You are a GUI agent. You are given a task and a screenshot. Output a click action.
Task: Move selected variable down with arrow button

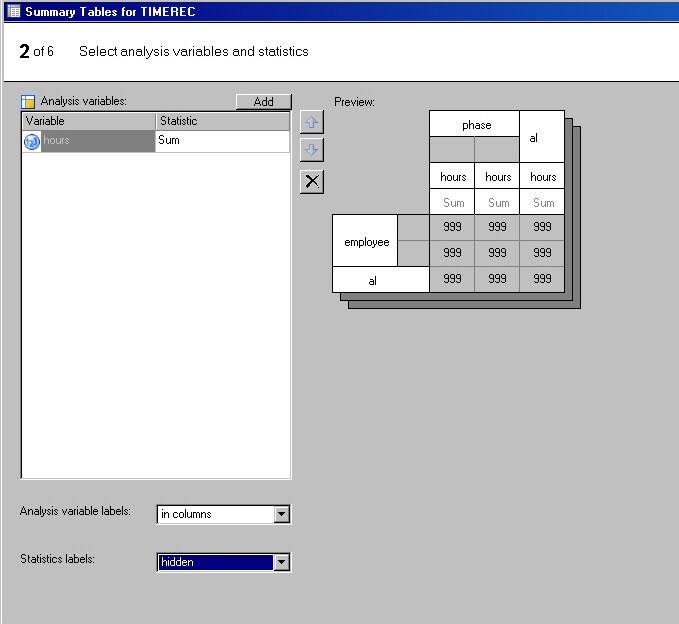[312, 151]
